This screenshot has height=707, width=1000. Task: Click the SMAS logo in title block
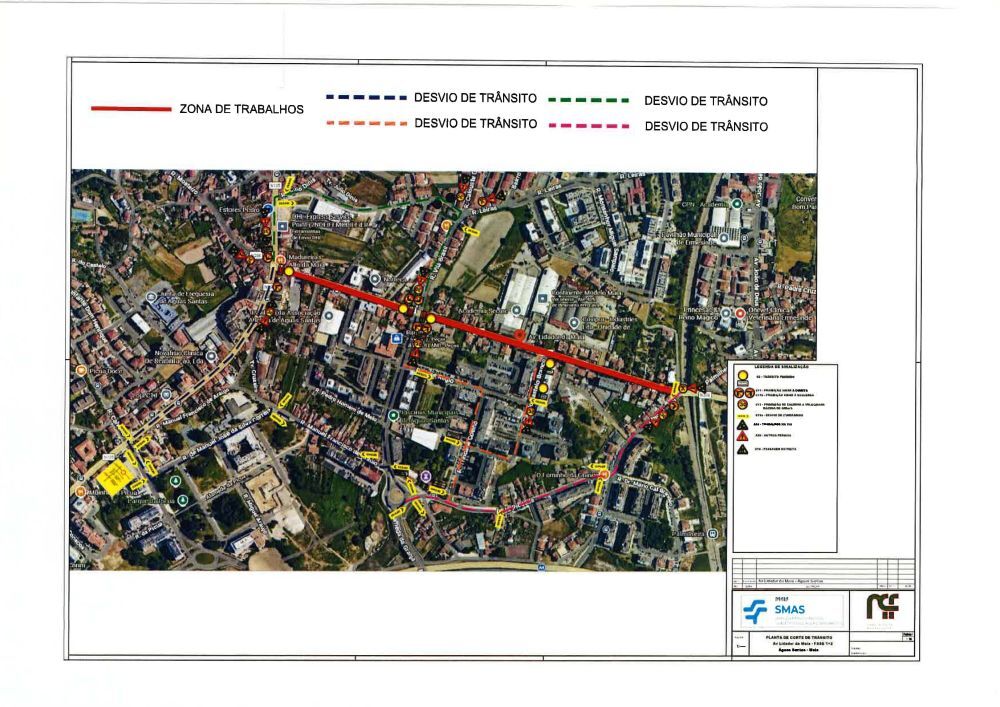790,613
